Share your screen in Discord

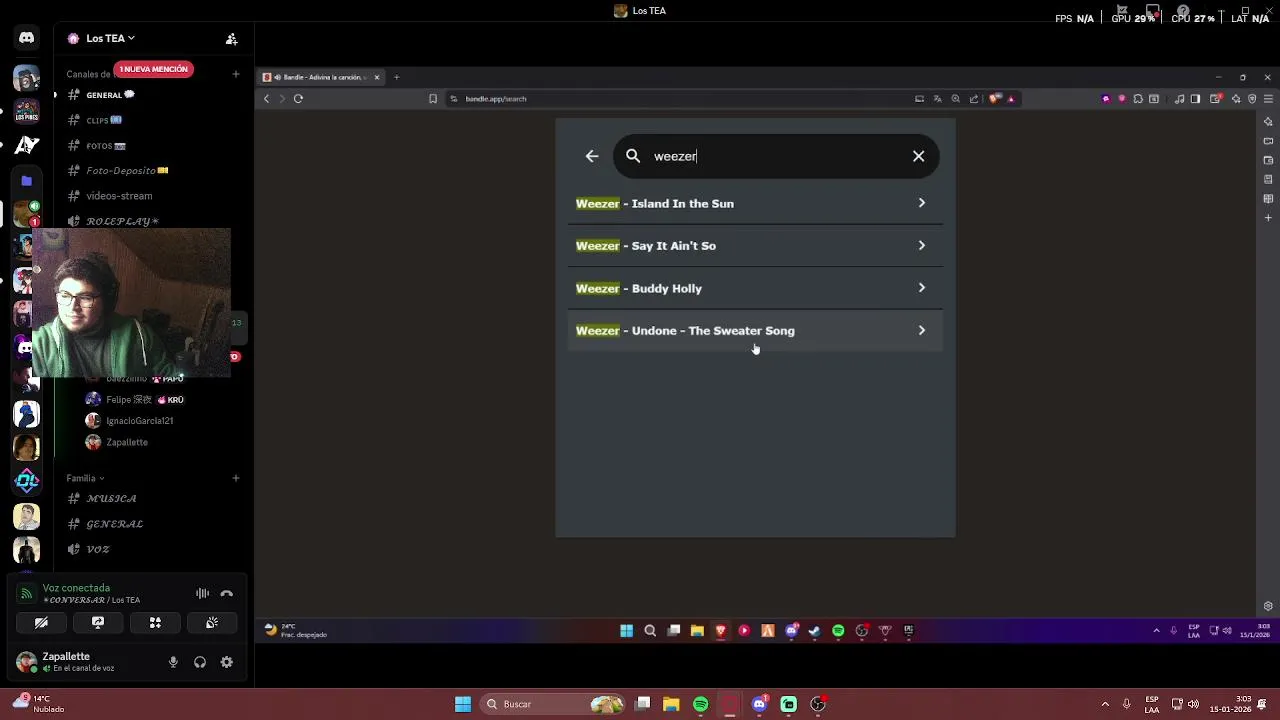click(98, 623)
